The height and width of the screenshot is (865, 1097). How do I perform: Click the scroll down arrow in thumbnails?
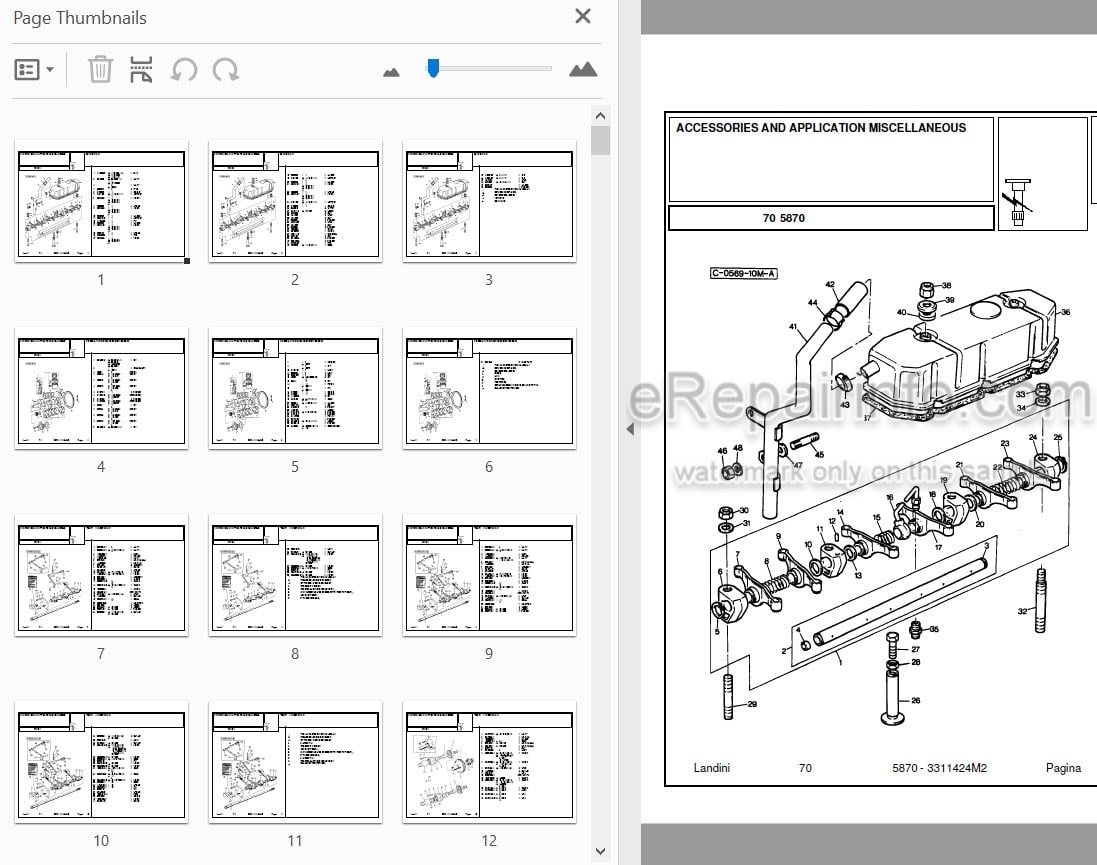point(600,851)
